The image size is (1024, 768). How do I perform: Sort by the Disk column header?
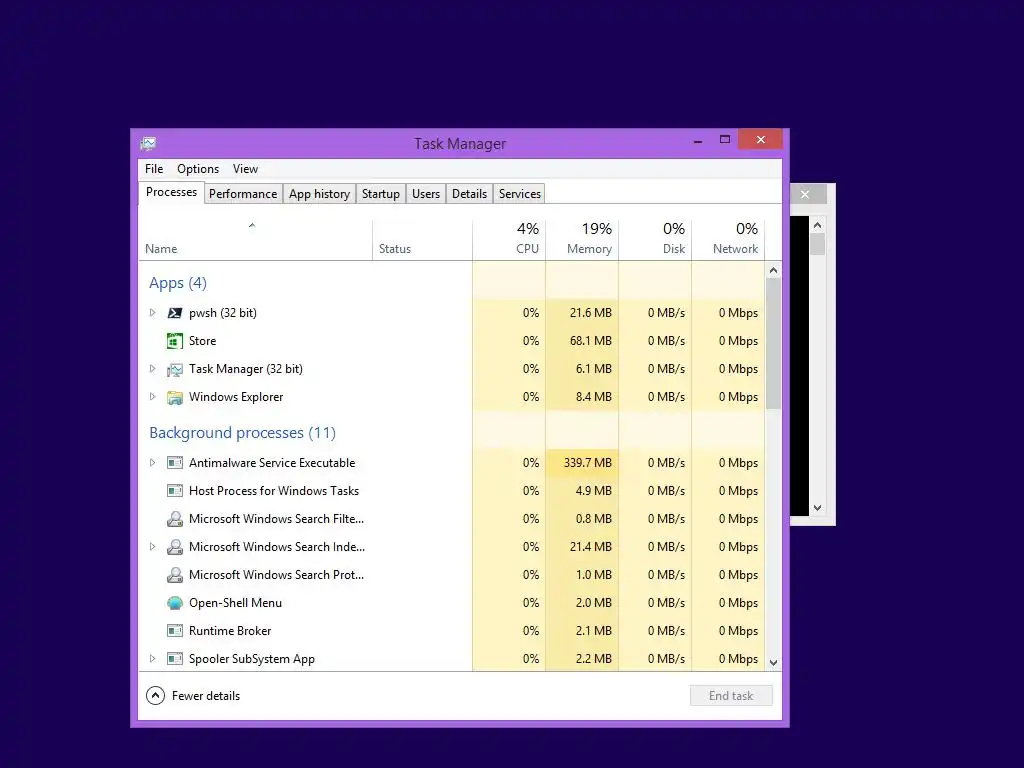pos(655,240)
